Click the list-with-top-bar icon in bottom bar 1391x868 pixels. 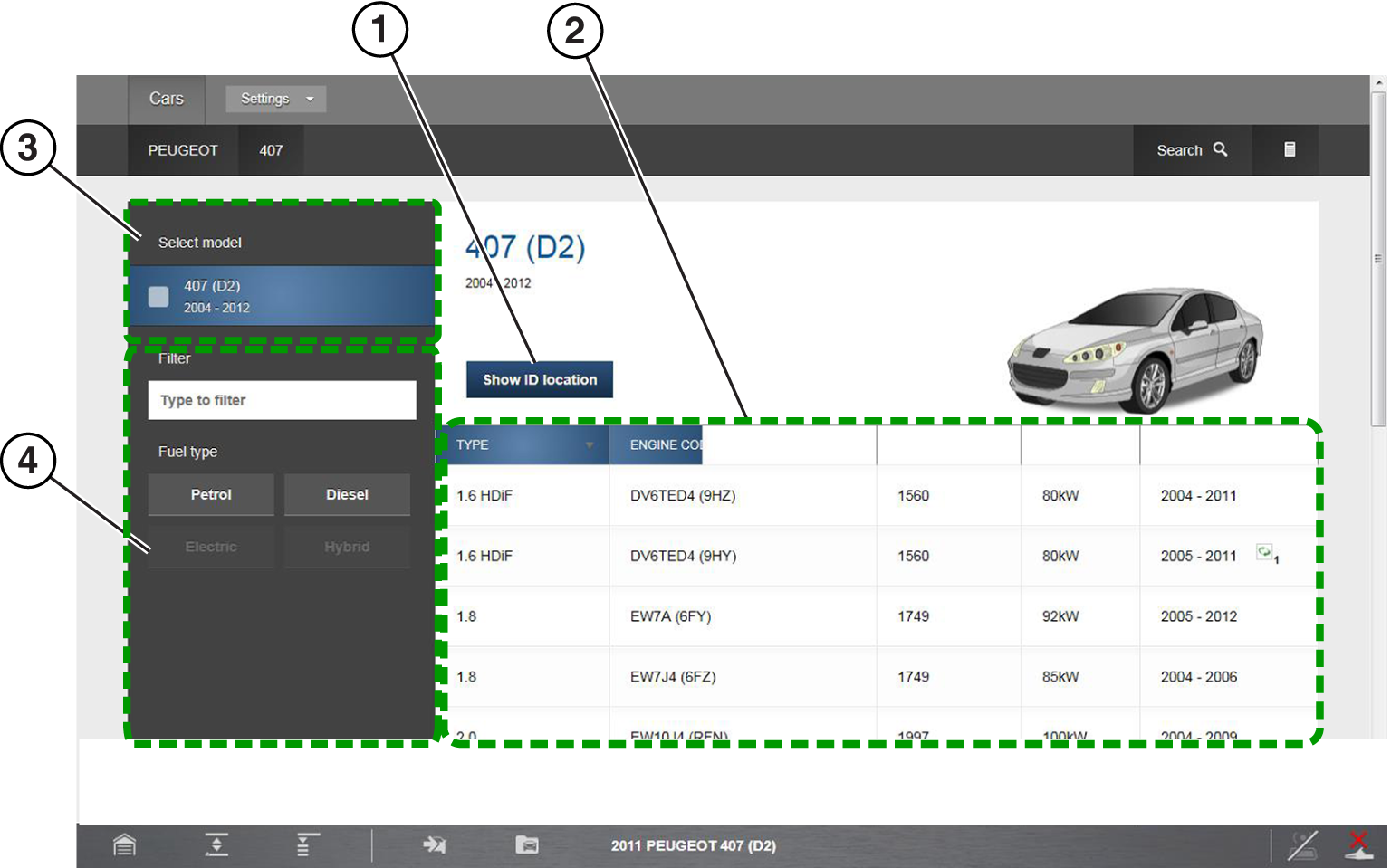pos(308,845)
